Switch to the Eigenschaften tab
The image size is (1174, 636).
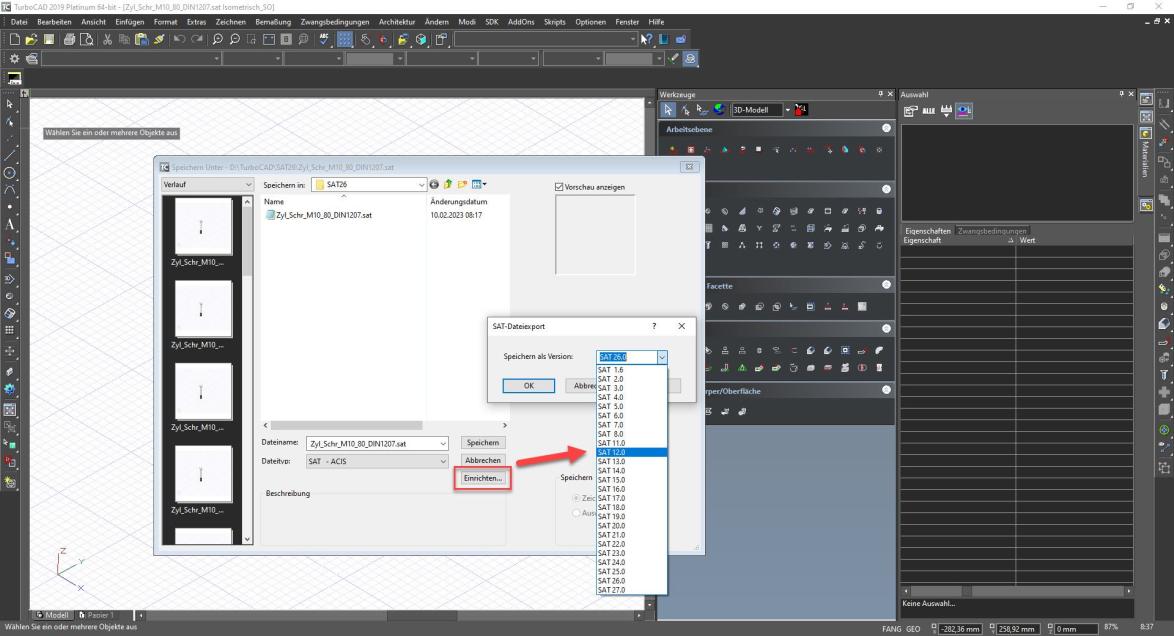[927, 231]
